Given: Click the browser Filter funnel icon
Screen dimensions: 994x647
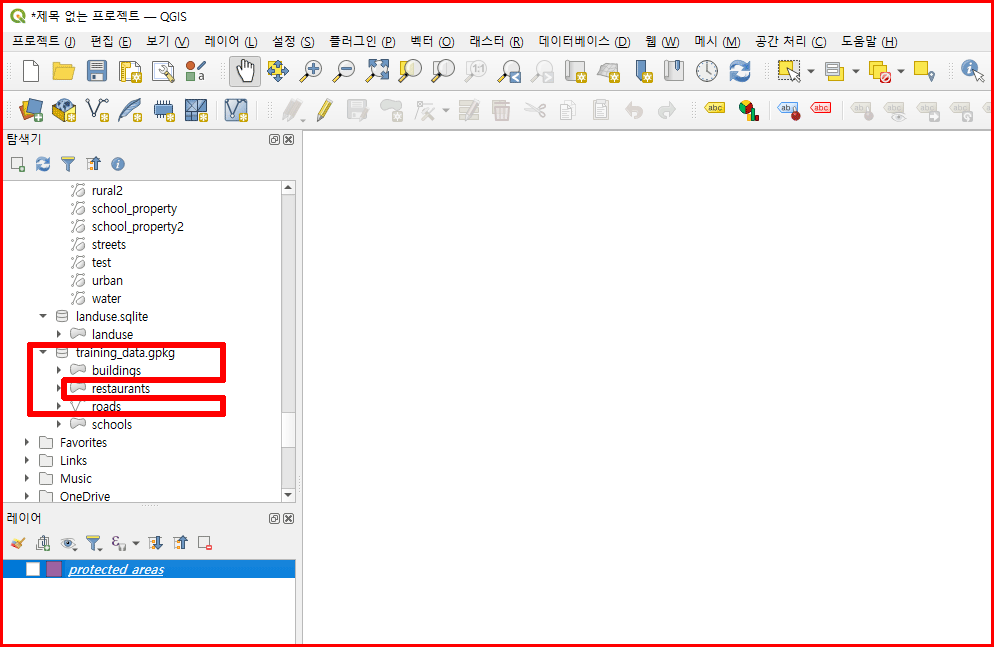Looking at the screenshot, I should pos(68,164).
